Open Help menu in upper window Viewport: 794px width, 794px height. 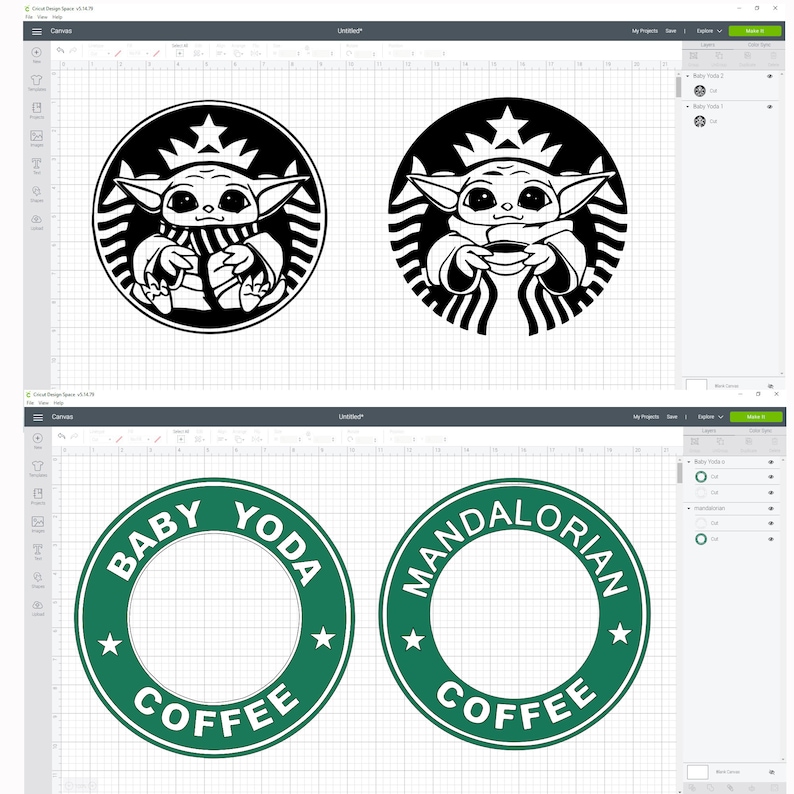(x=57, y=17)
